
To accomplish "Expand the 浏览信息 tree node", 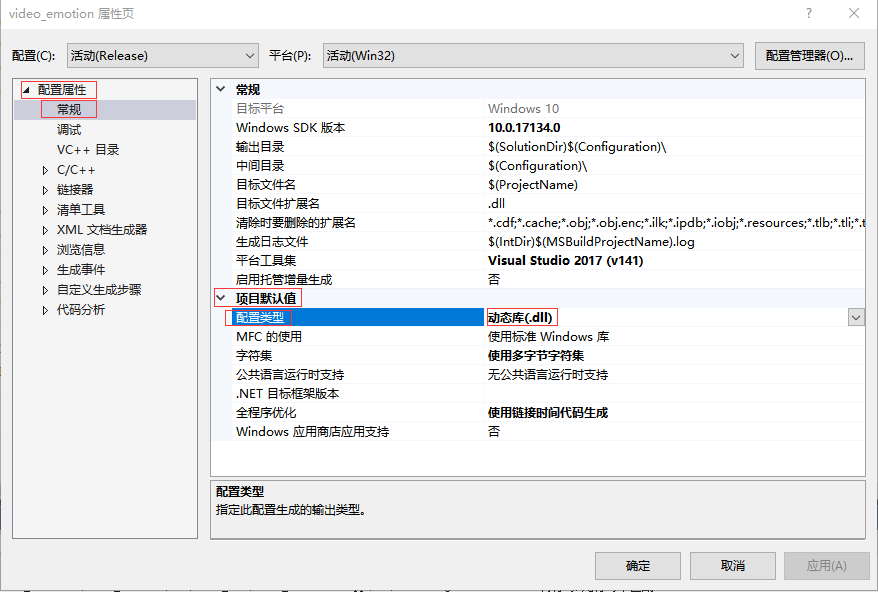I will point(45,250).
